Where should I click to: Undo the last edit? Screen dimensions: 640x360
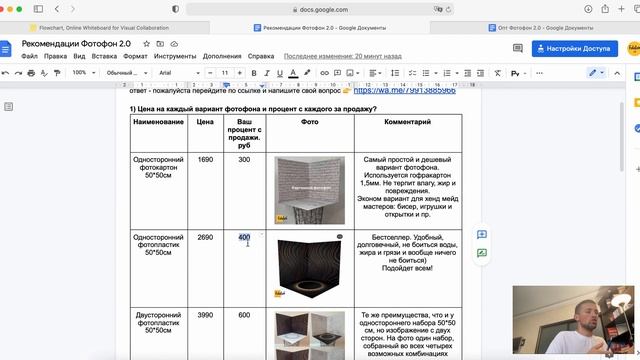click(5, 73)
